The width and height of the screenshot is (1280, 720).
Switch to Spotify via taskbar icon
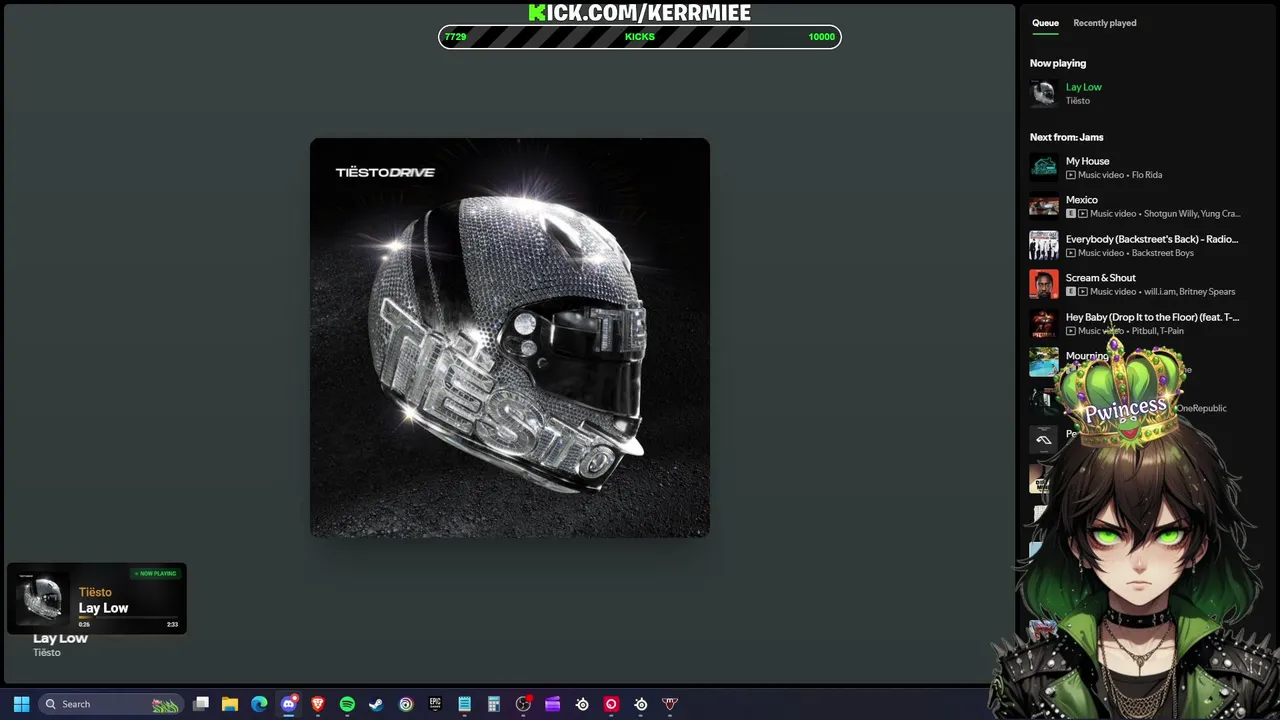click(347, 704)
